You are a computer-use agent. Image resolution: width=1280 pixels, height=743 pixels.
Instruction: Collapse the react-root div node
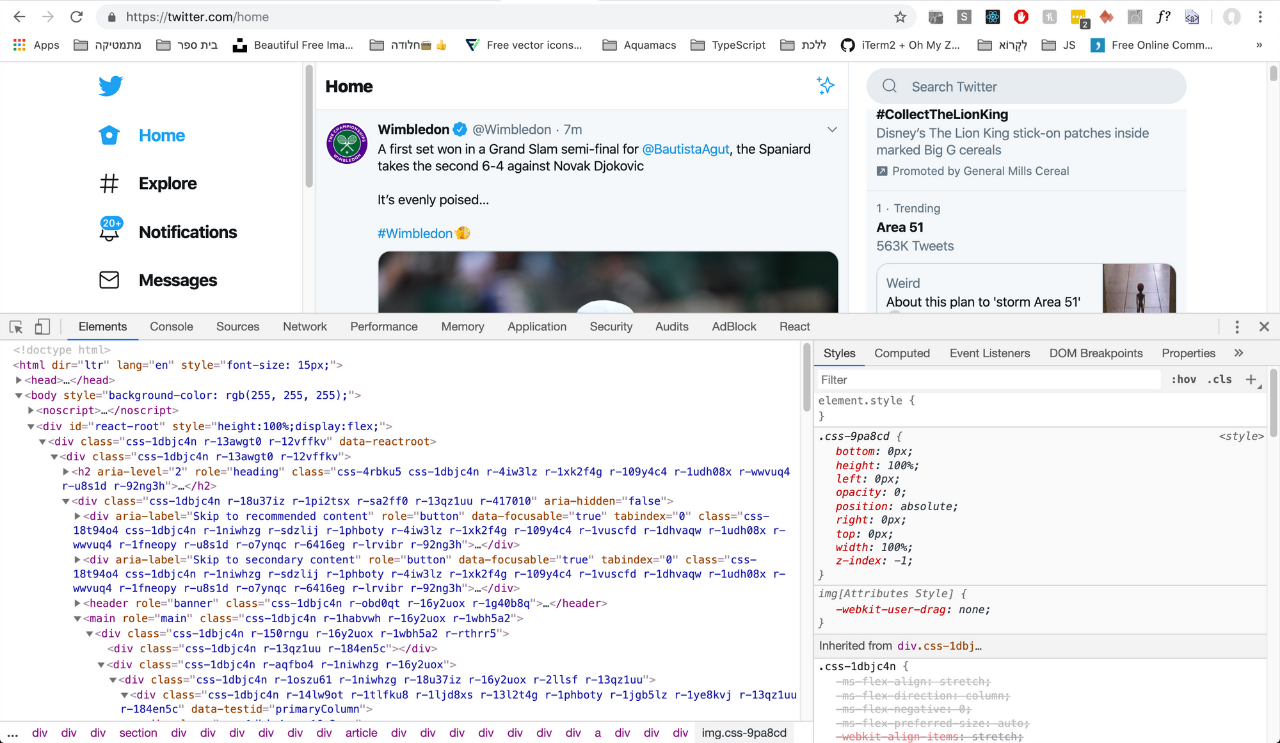pyautogui.click(x=31, y=426)
